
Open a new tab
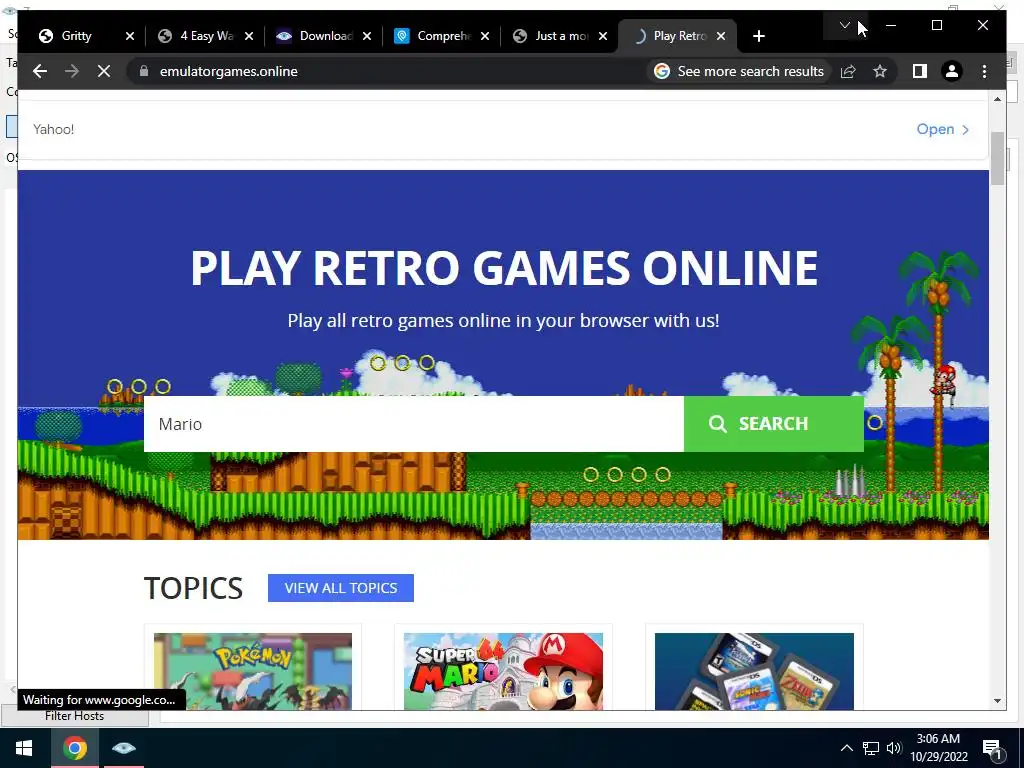pyautogui.click(x=758, y=36)
